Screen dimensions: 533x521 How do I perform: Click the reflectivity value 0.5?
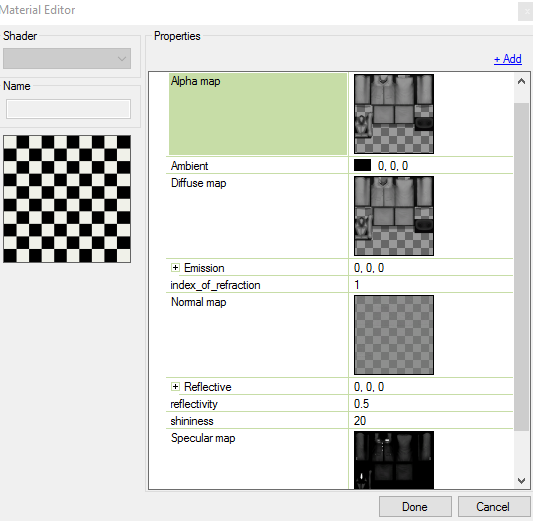click(x=361, y=404)
